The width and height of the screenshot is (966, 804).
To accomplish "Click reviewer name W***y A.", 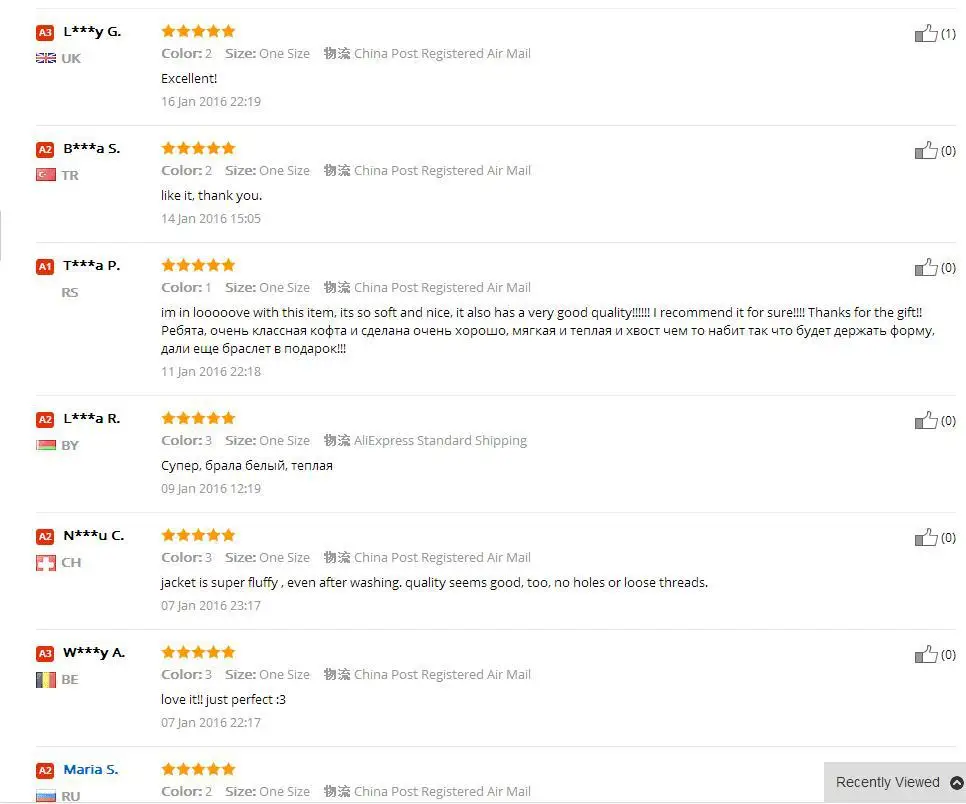I will [94, 652].
